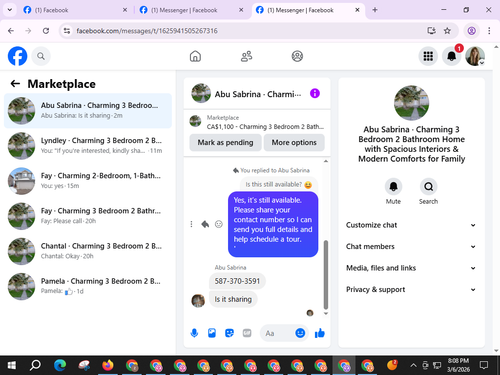Reply to the blue message
Screen dimensions: 500x375
coord(205,224)
